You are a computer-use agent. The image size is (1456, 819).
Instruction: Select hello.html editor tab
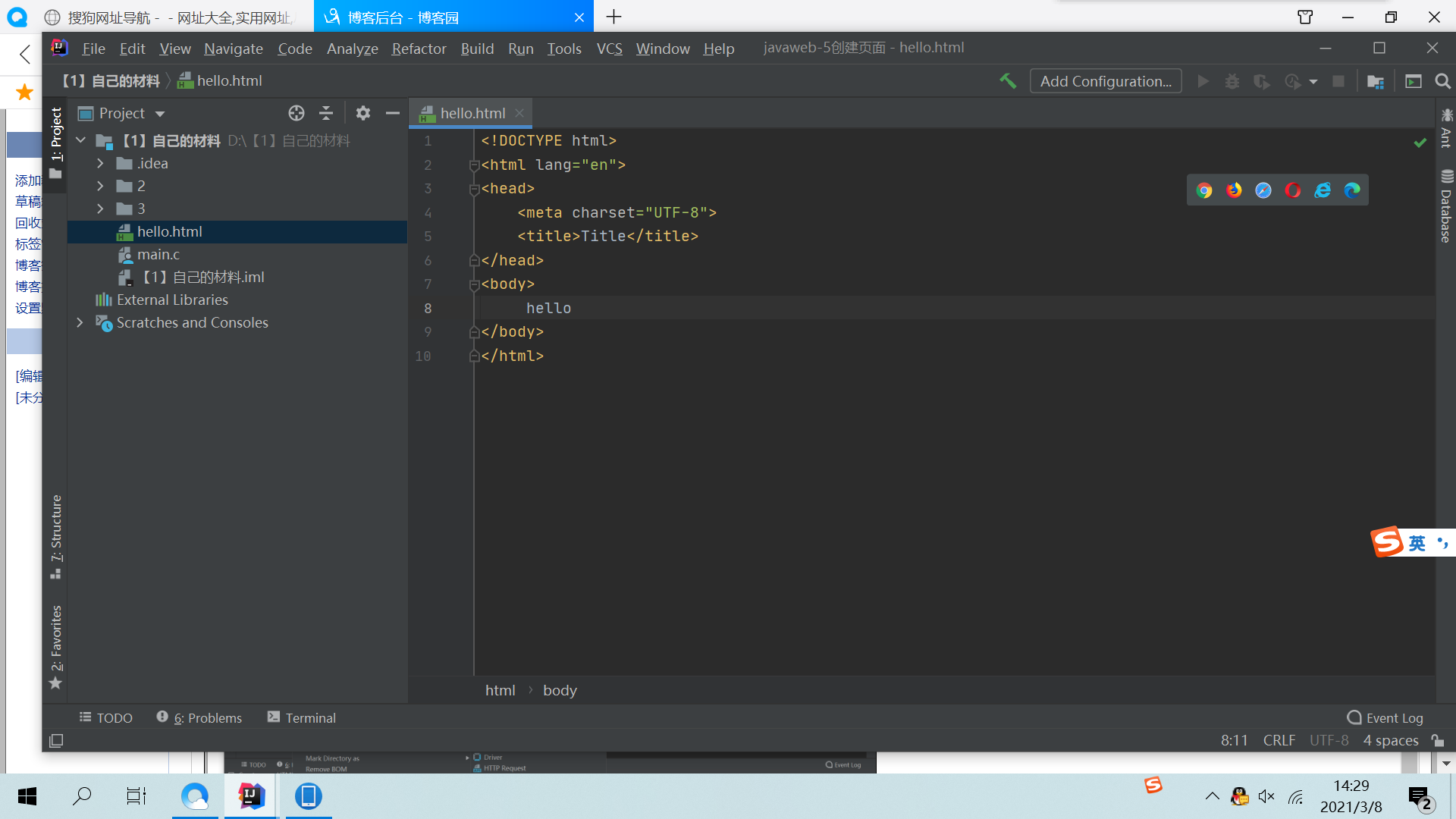point(472,113)
